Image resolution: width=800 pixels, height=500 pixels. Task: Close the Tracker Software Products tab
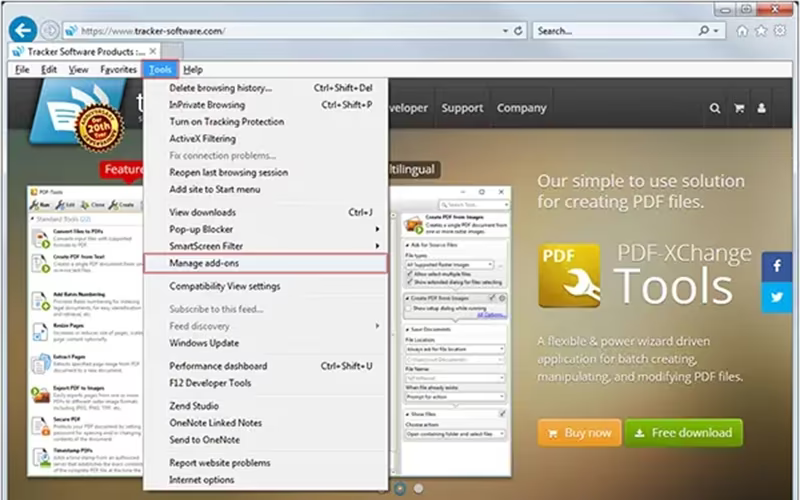[153, 52]
